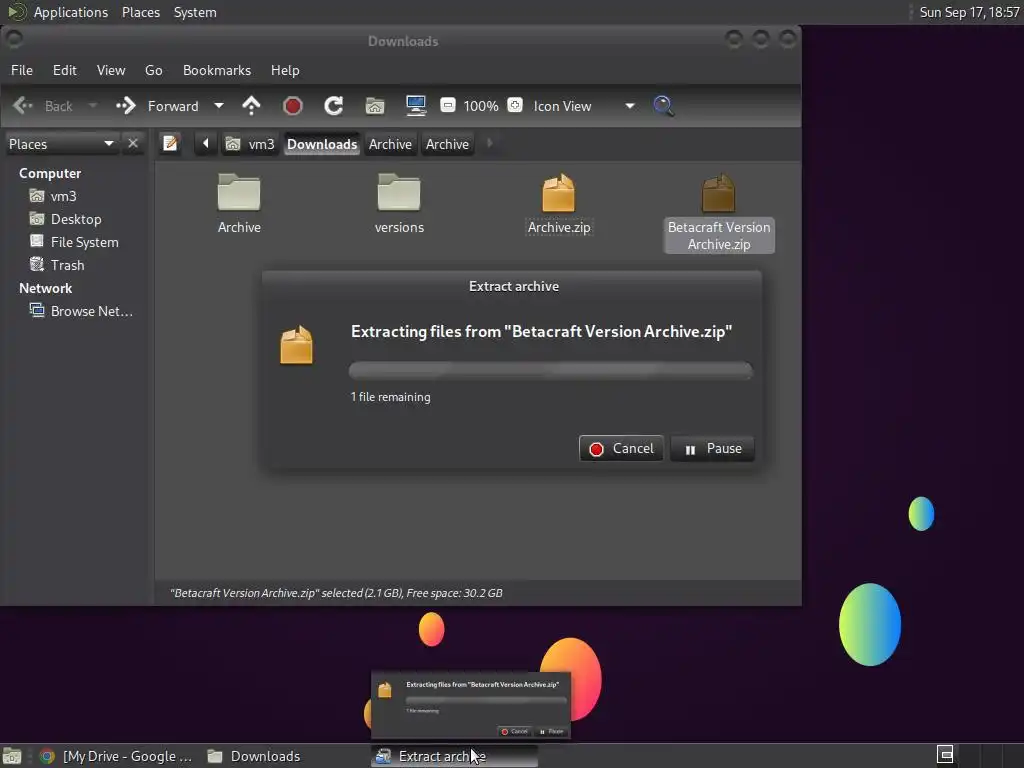This screenshot has width=1024, height=768.
Task: Switch to Extract archive taskbar item
Action: point(455,756)
